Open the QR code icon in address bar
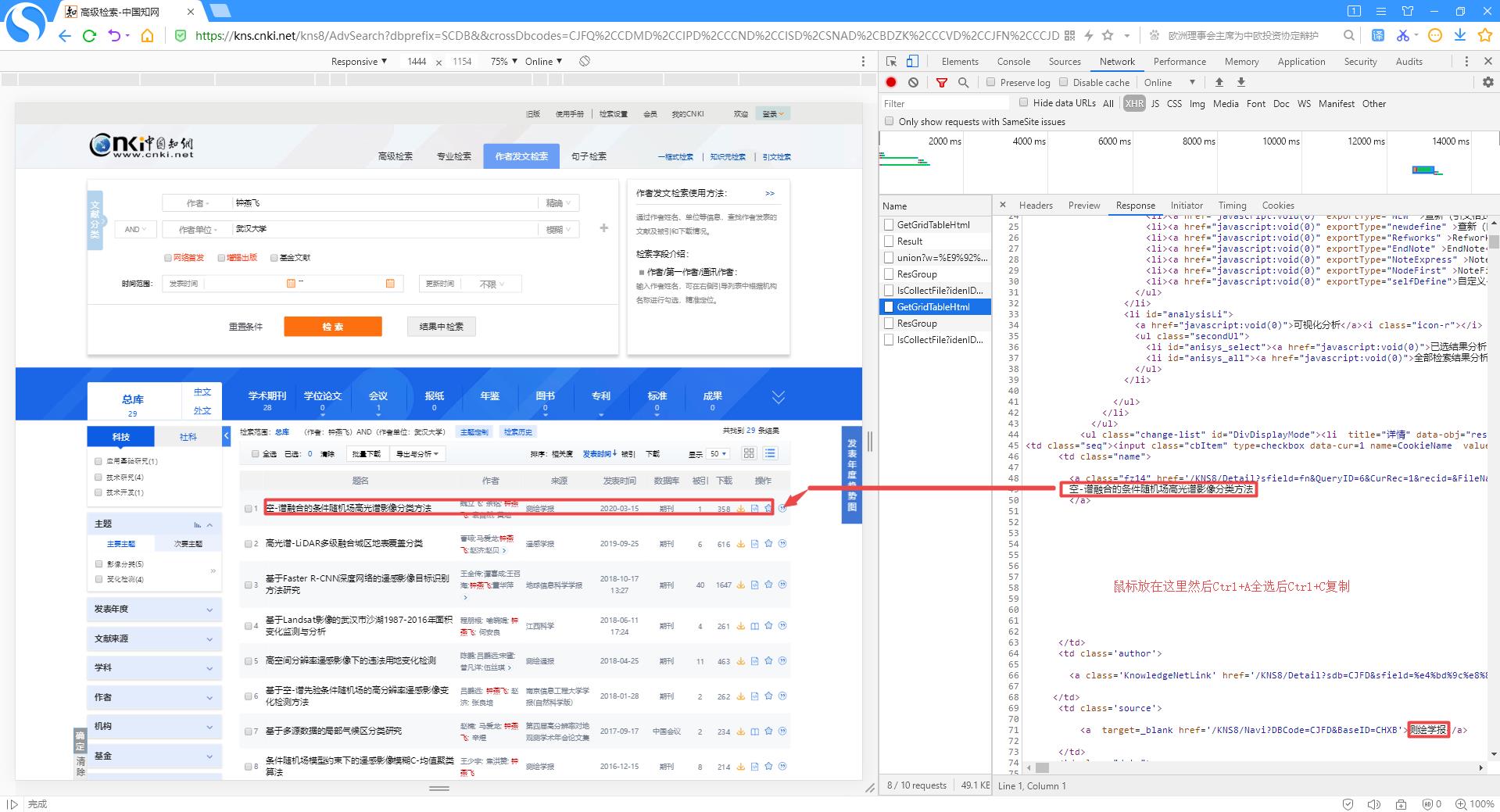The image size is (1500, 812). [x=1070, y=35]
